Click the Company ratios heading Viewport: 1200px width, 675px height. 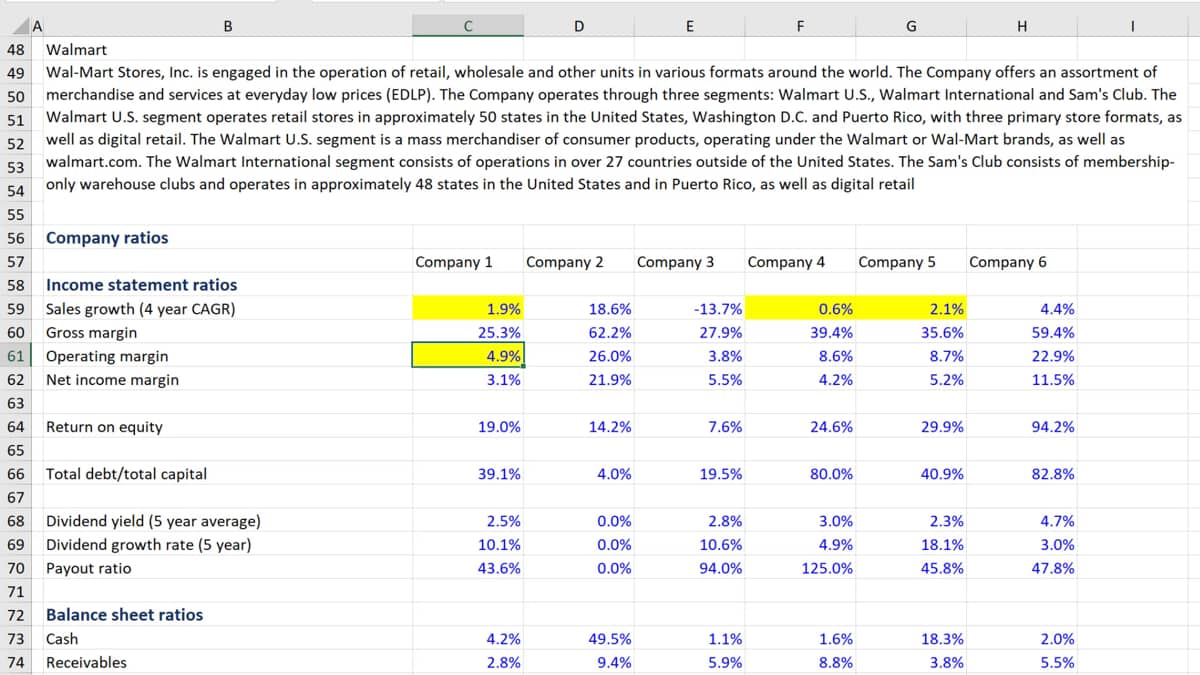(x=107, y=238)
